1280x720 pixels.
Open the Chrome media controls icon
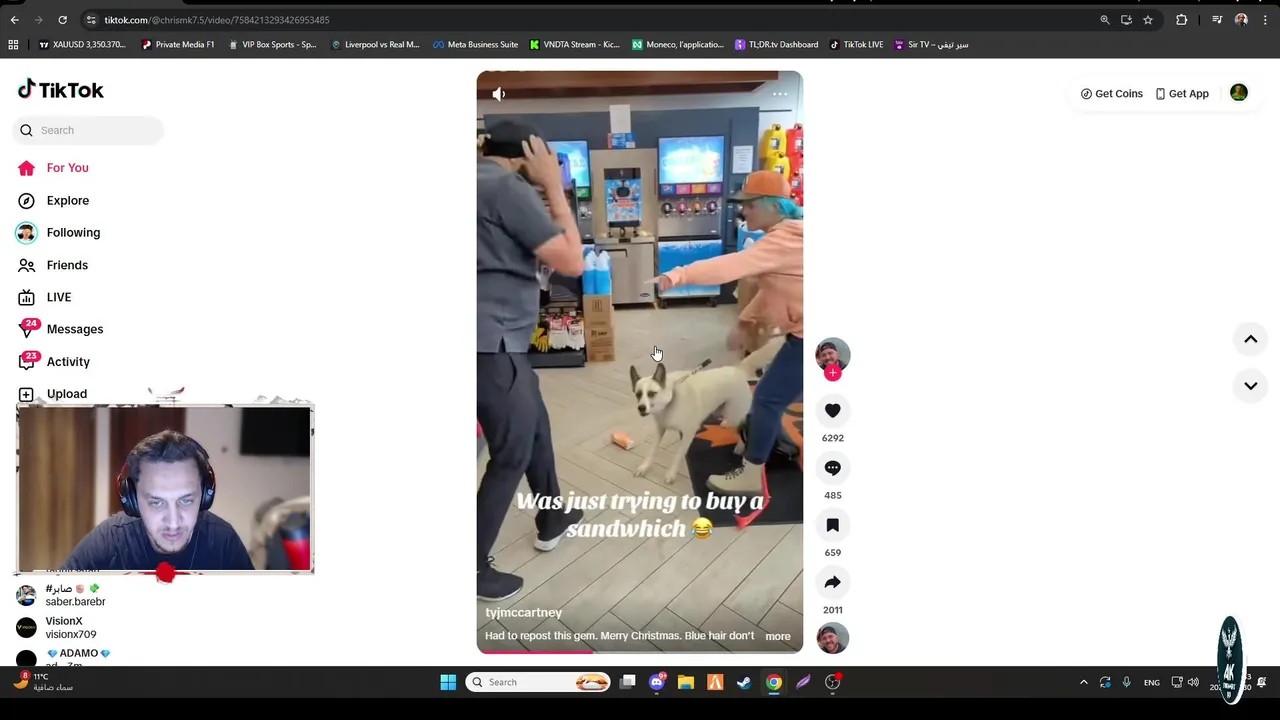tap(1217, 20)
